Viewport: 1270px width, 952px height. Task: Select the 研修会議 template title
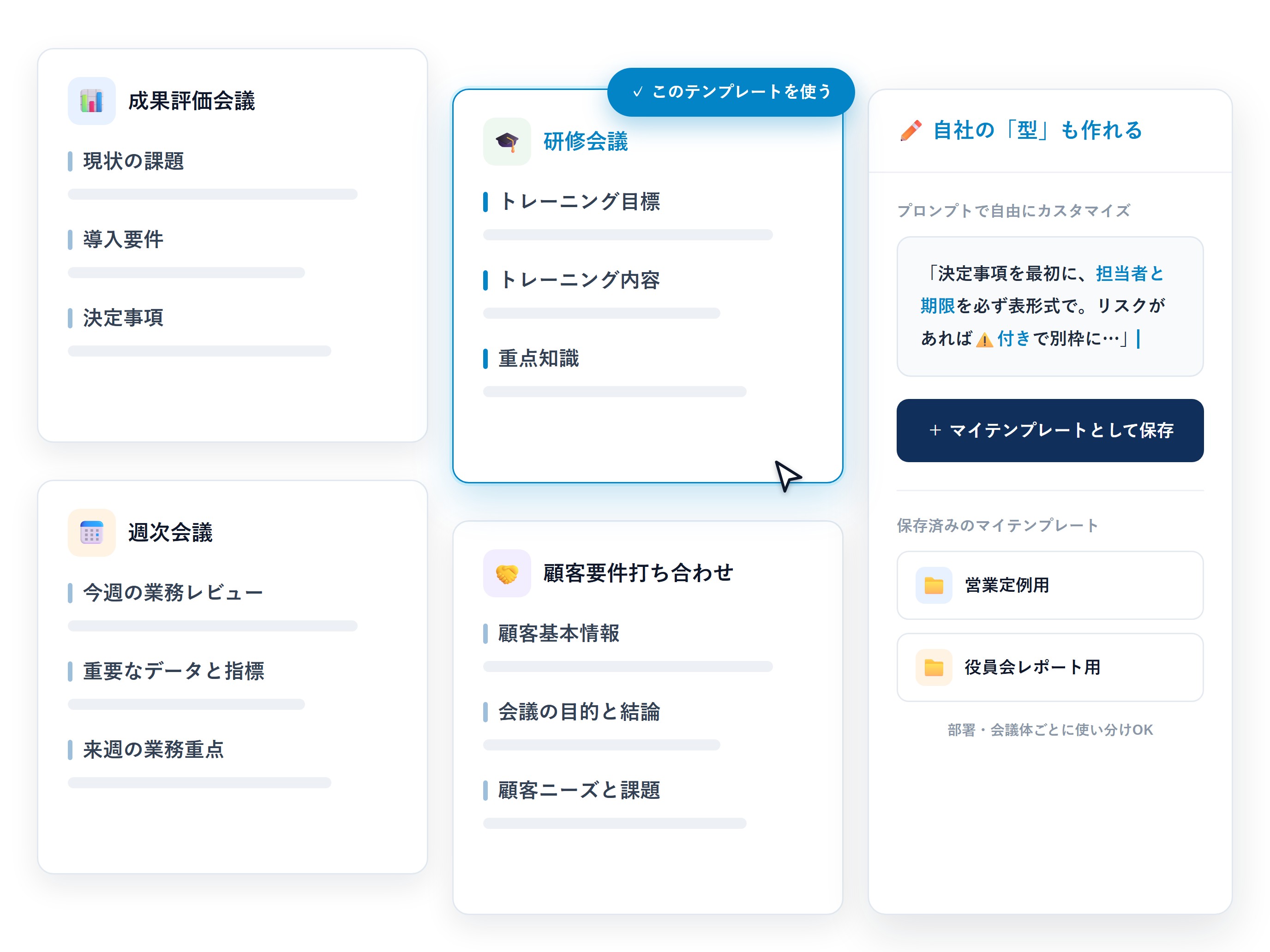(586, 141)
